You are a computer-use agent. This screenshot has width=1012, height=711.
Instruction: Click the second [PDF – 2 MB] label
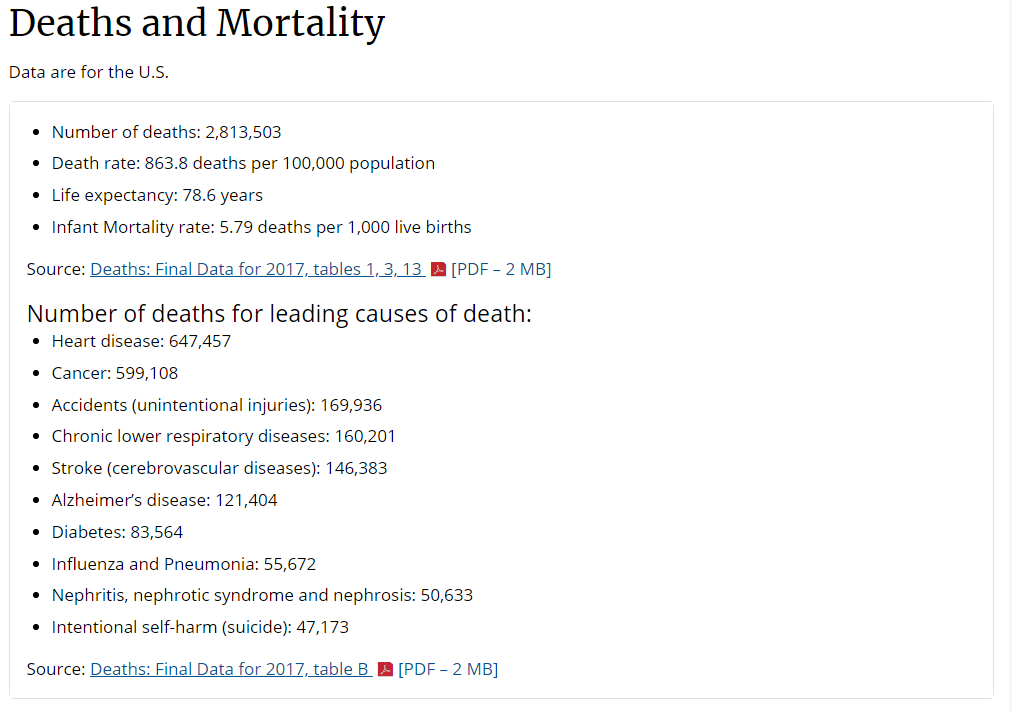pyautogui.click(x=449, y=669)
